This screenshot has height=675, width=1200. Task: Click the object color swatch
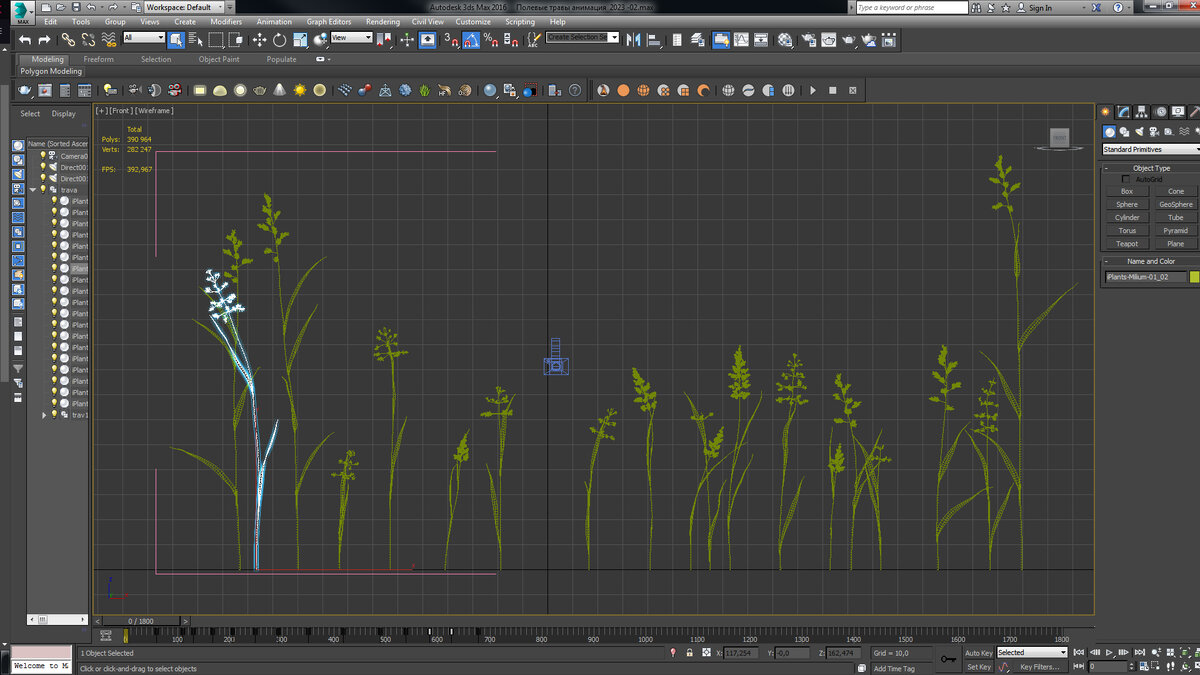pyautogui.click(x=1194, y=277)
